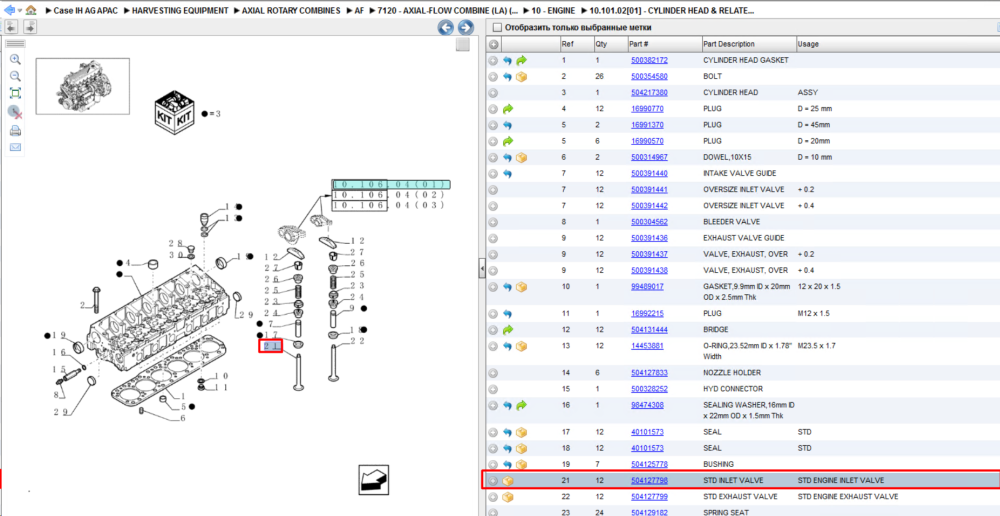
Task: Open part number 504217380 link
Action: 649,92
